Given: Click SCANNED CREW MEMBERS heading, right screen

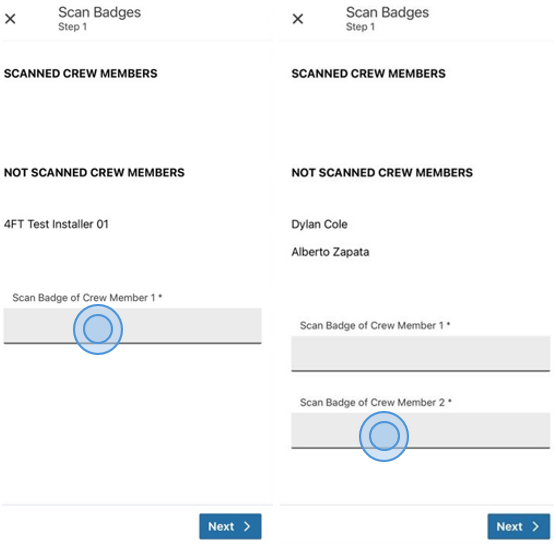Looking at the screenshot, I should coord(368,73).
